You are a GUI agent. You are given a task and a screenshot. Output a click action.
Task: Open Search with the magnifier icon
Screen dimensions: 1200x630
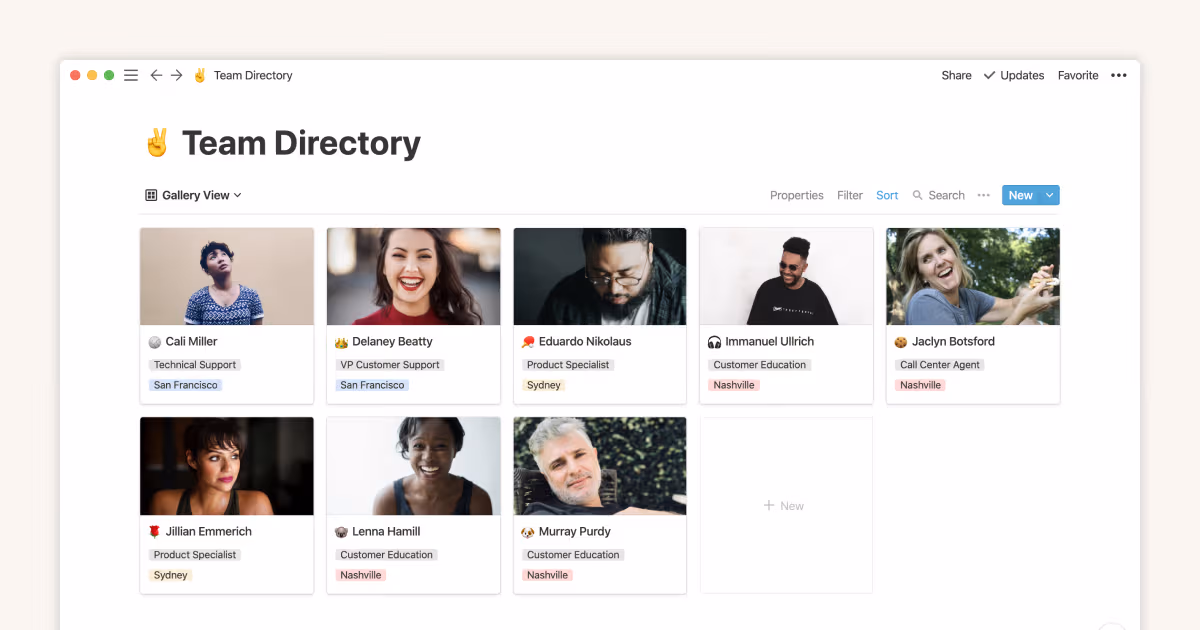tap(917, 195)
